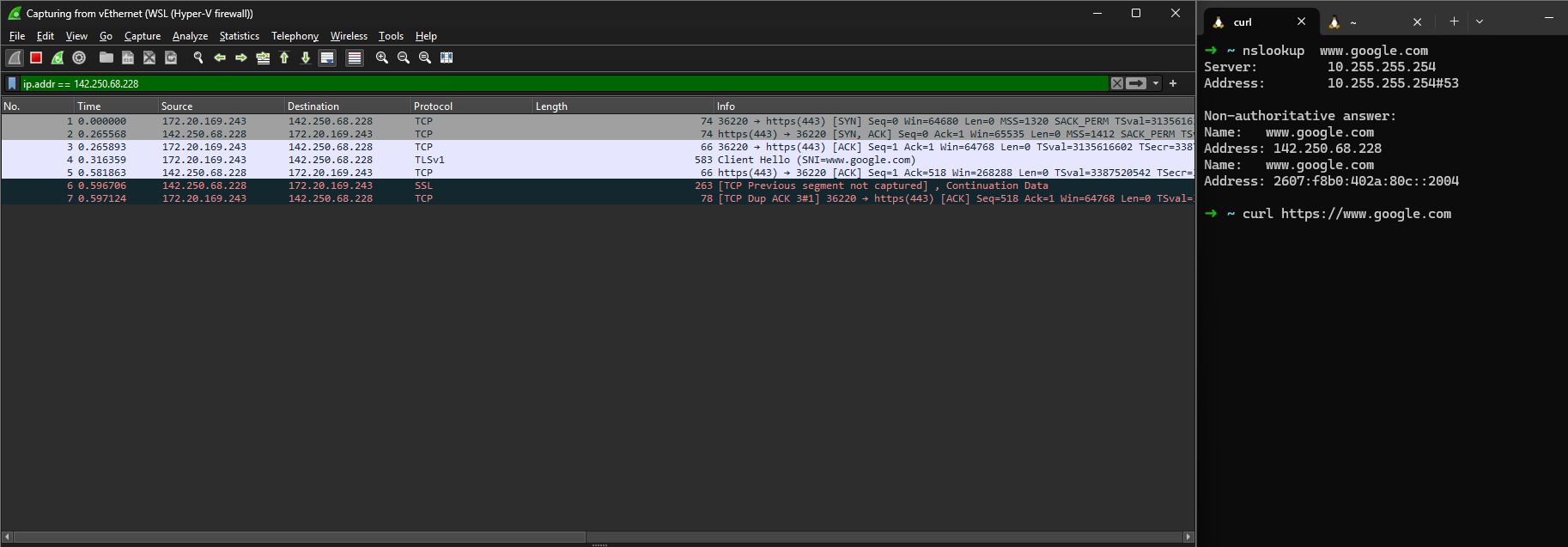Stop the running capture with the red square

36,58
